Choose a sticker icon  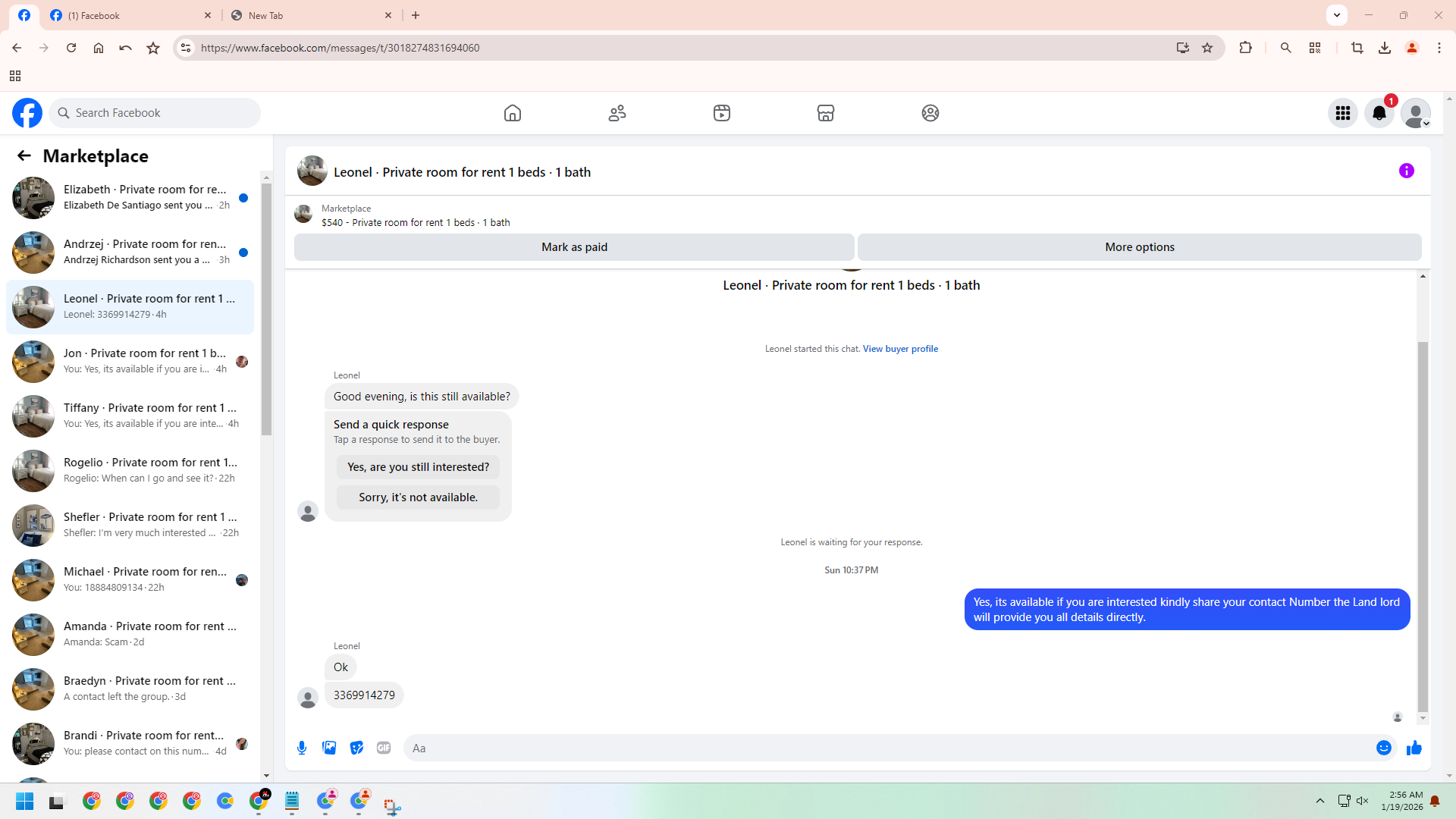(356, 748)
